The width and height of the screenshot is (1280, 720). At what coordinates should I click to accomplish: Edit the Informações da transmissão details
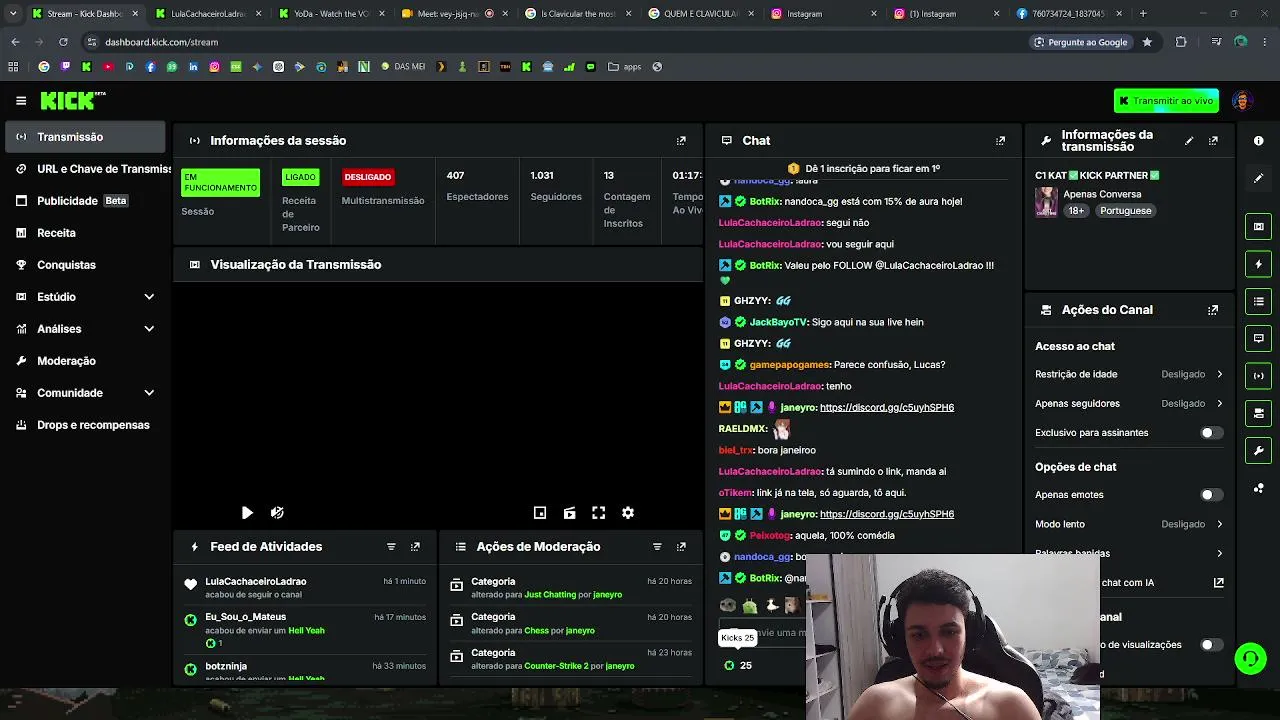click(1189, 141)
